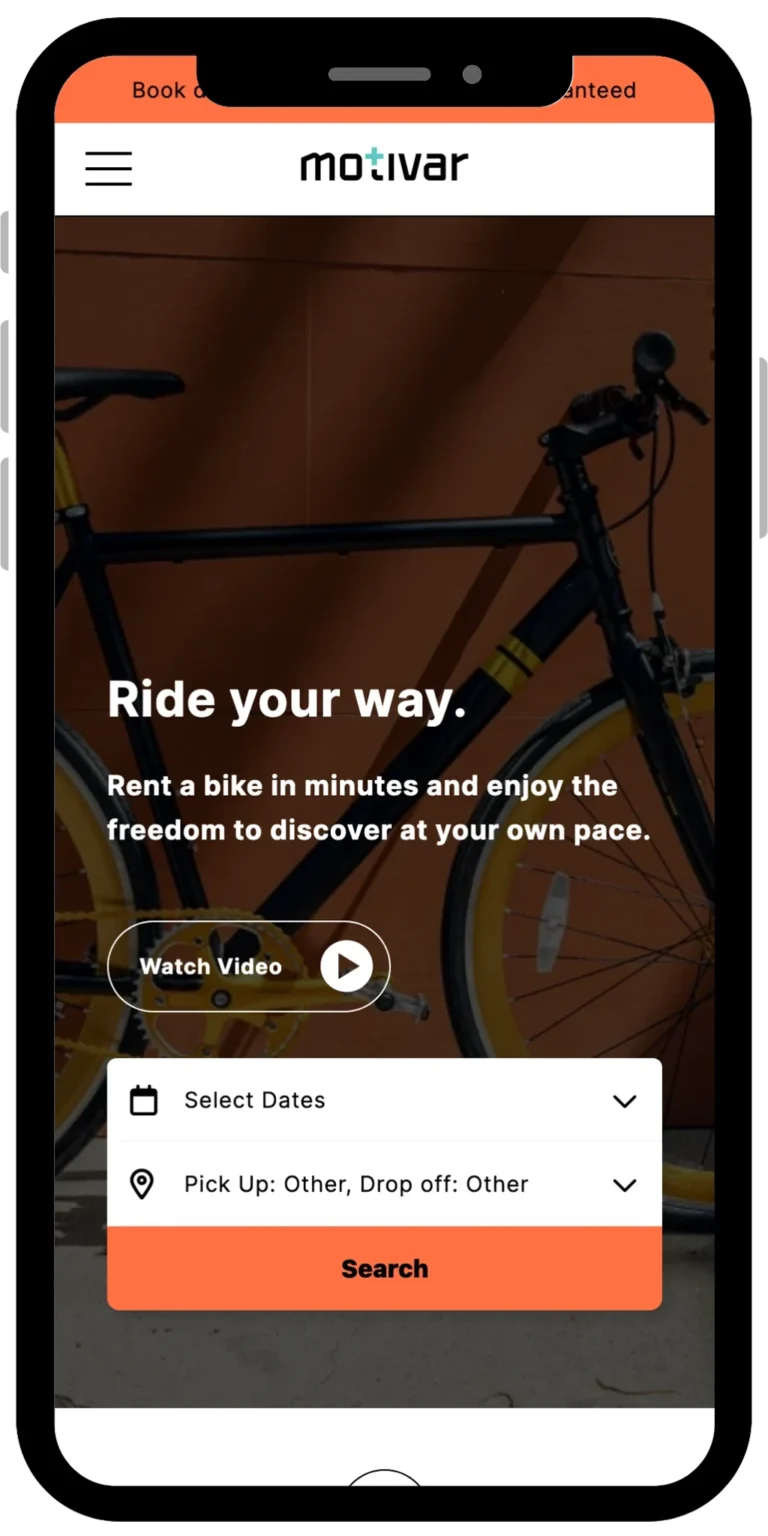Click the orange announcement banner
The height and width of the screenshot is (1536, 768).
pyautogui.click(x=384, y=90)
